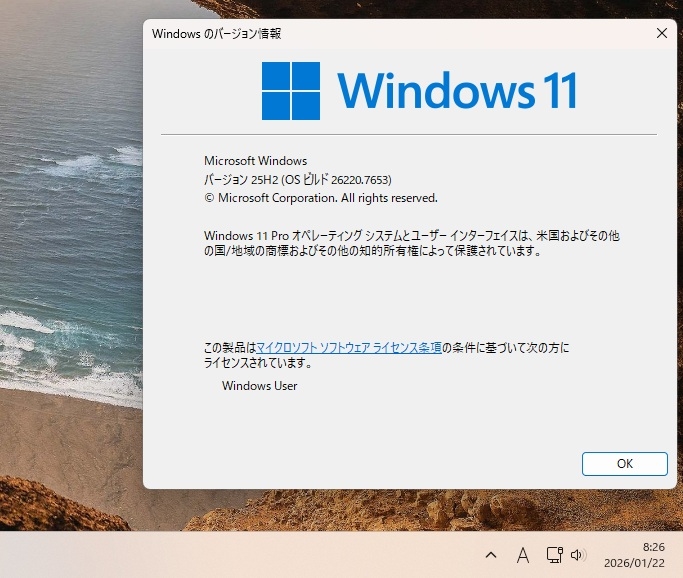Image resolution: width=683 pixels, height=578 pixels.
Task: Show hidden icons in system tray
Action: 491,555
